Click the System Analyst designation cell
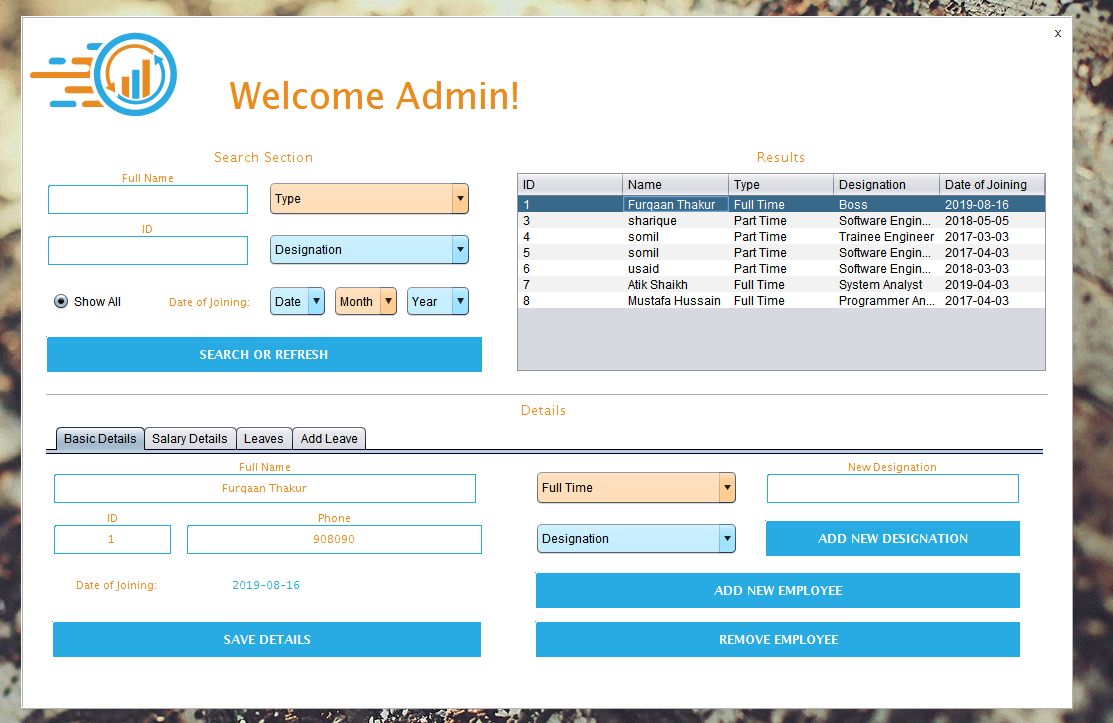This screenshot has width=1113, height=723. point(886,285)
